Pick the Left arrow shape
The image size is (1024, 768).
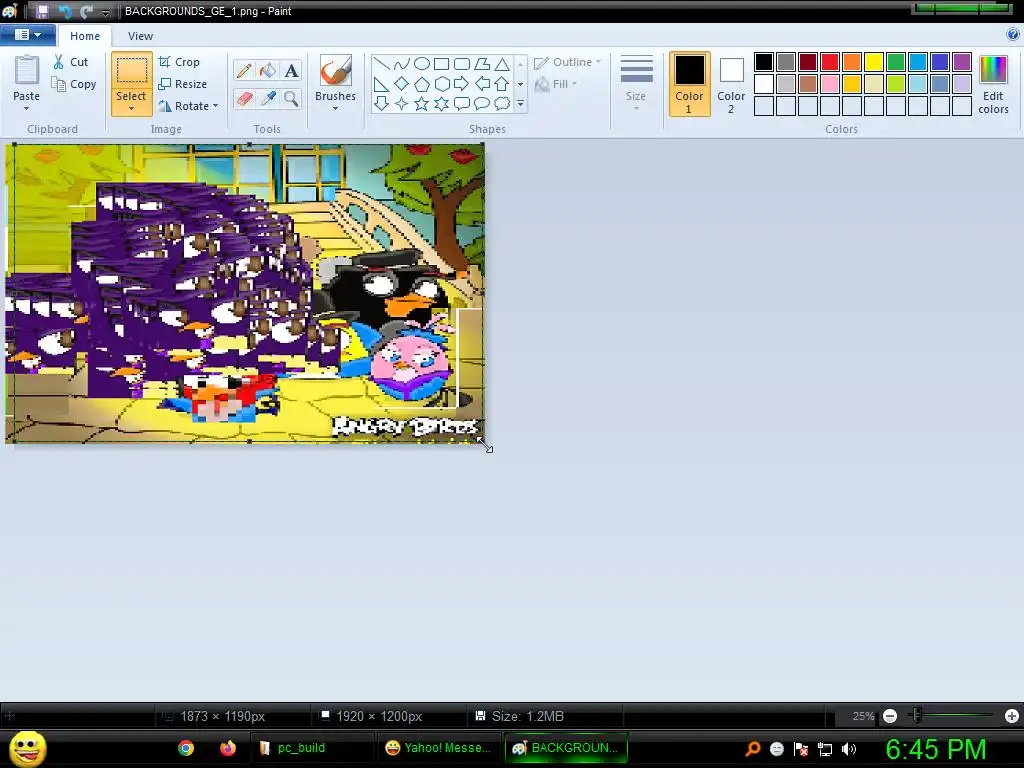tap(482, 84)
